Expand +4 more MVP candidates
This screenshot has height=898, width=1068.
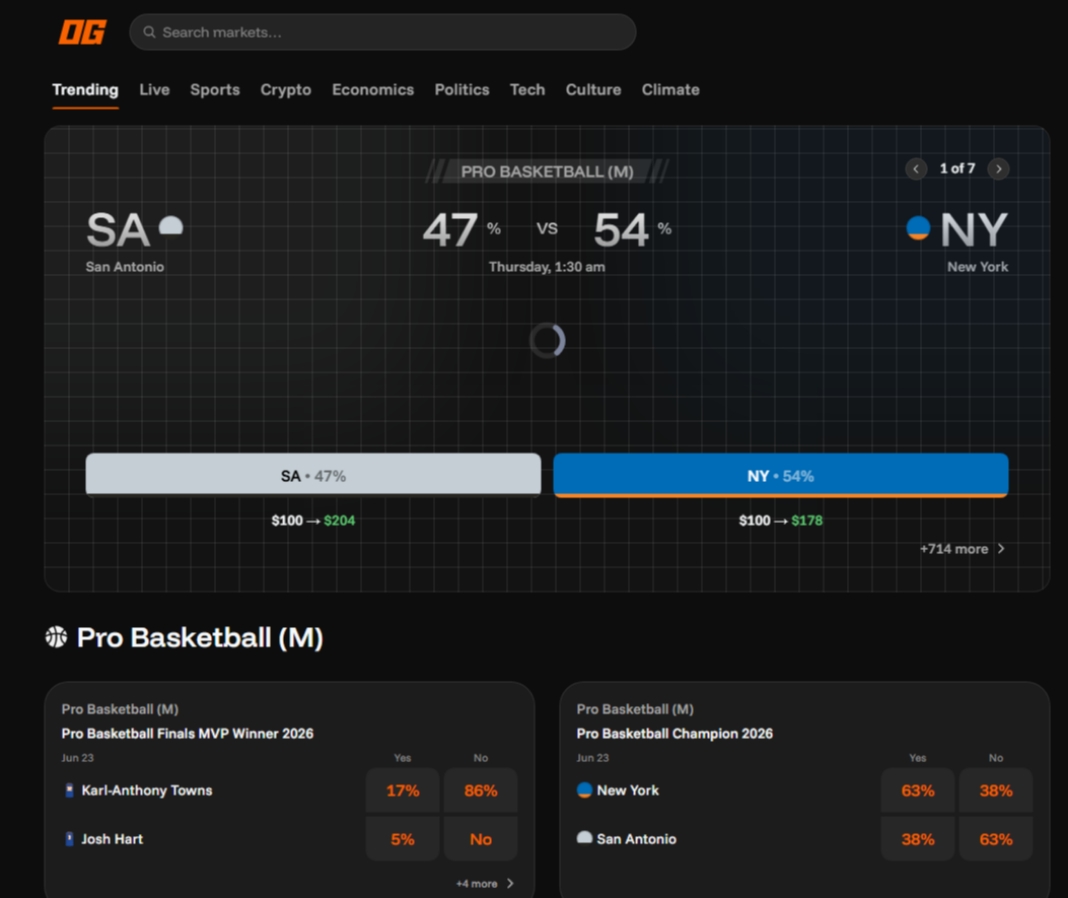(484, 884)
